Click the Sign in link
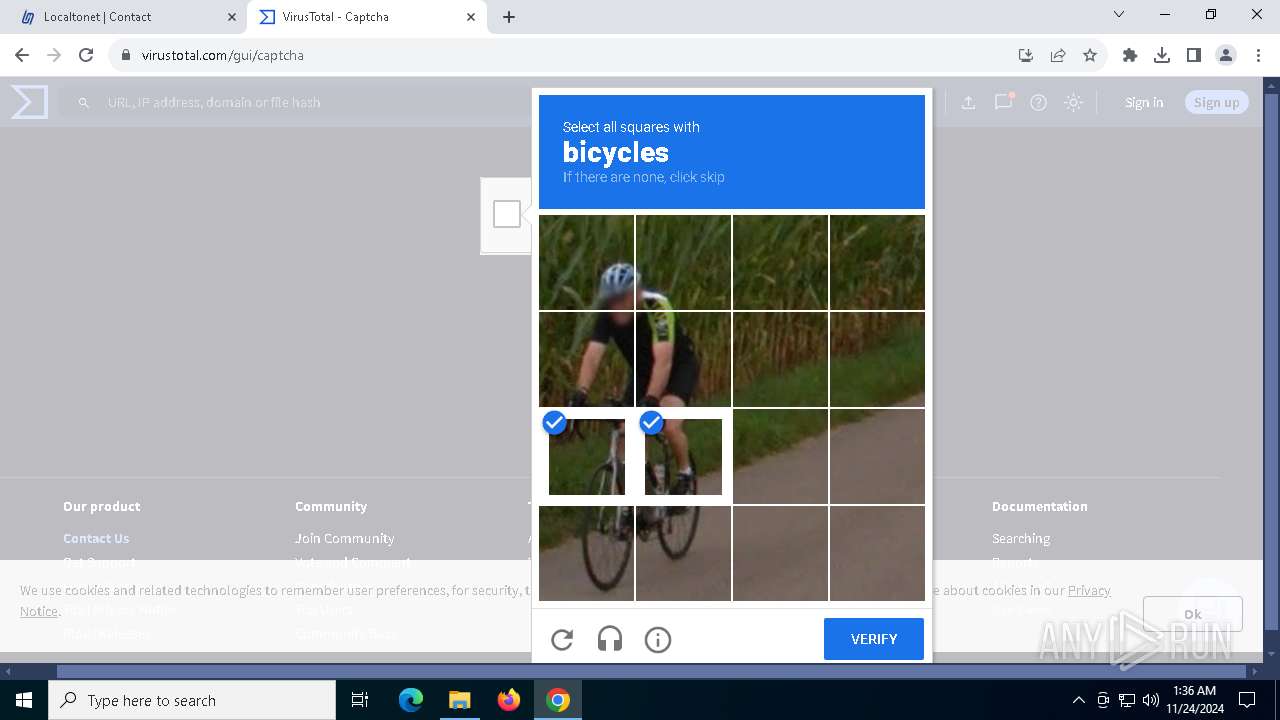Image resolution: width=1280 pixels, height=720 pixels. [1144, 102]
